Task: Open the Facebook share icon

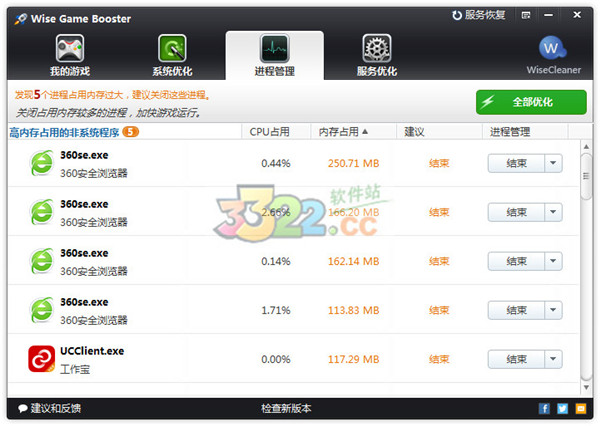Action: pos(544,409)
